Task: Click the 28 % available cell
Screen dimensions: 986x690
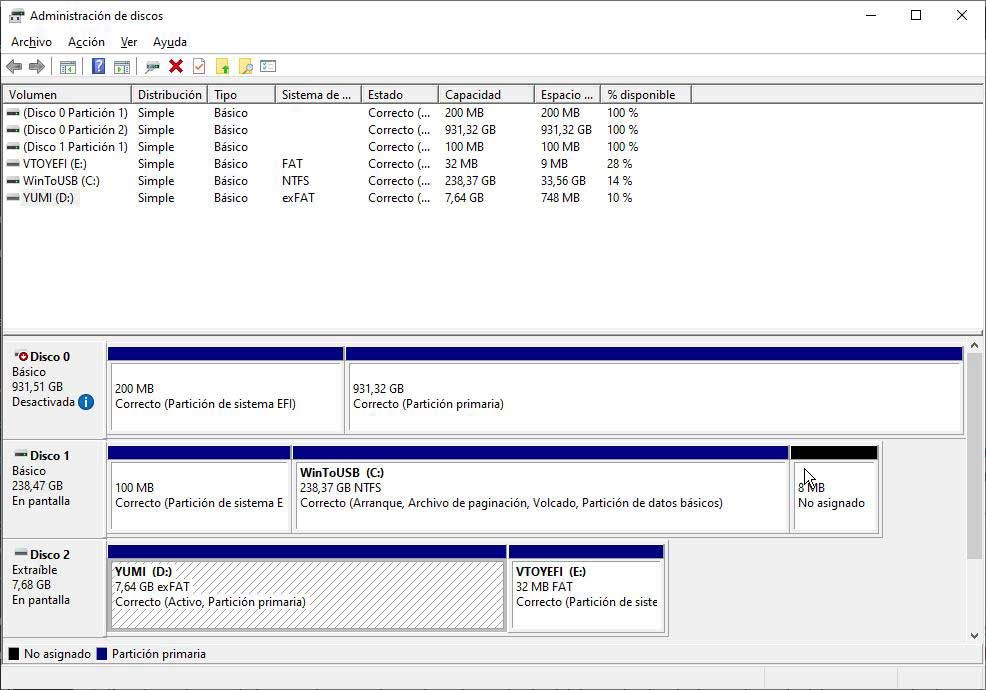Action: (619, 164)
